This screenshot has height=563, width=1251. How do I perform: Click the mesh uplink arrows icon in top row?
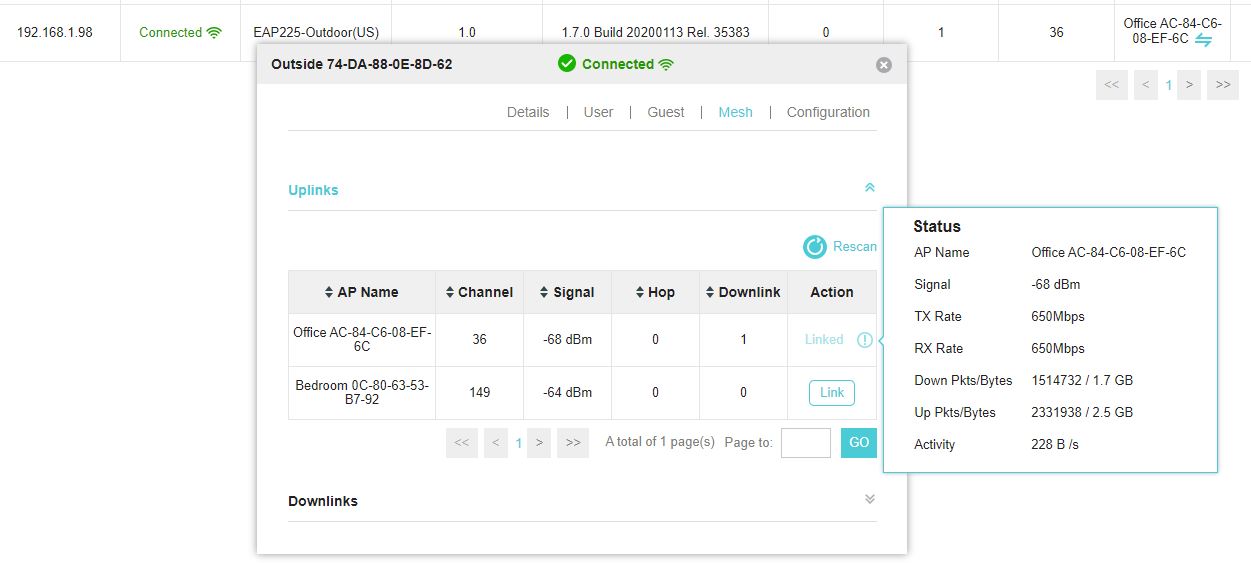[x=1204, y=40]
